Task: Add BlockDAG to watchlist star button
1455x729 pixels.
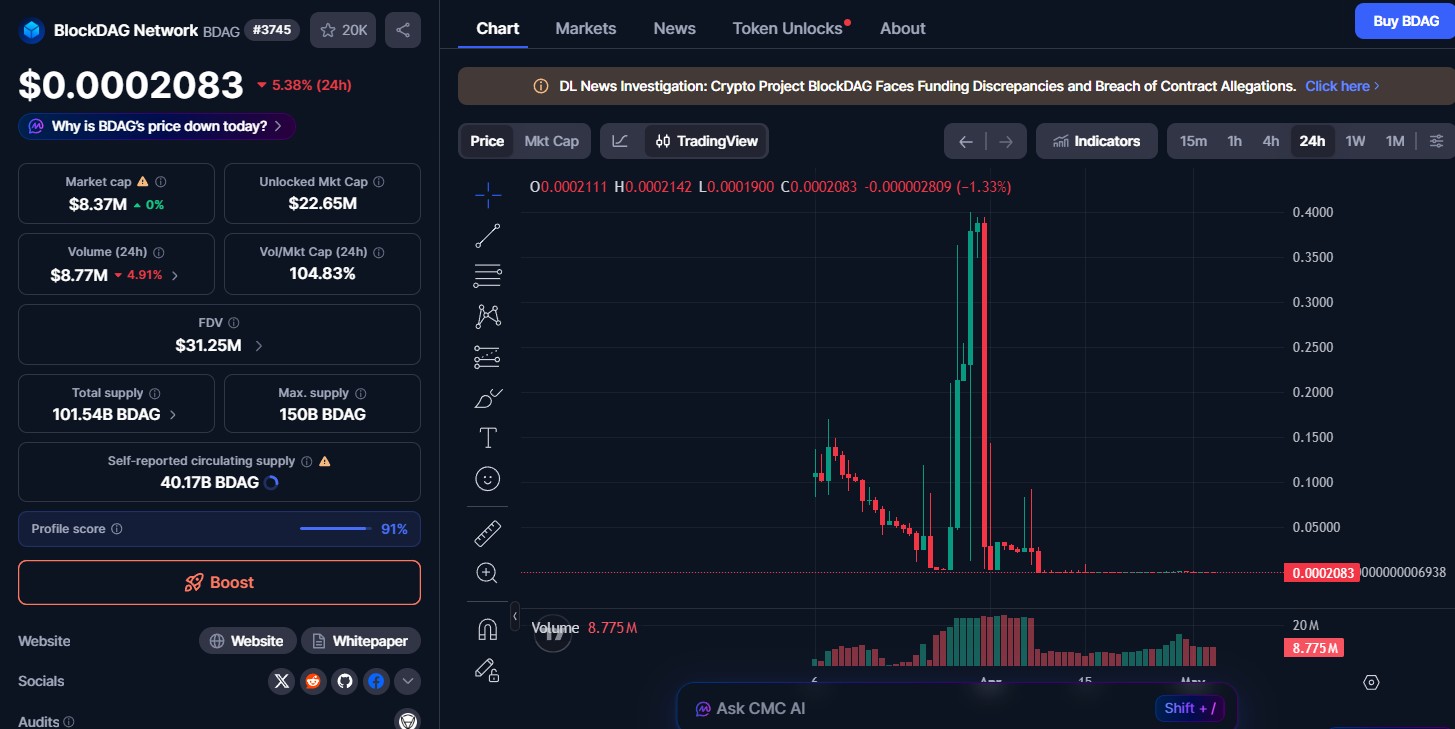Action: tap(343, 30)
